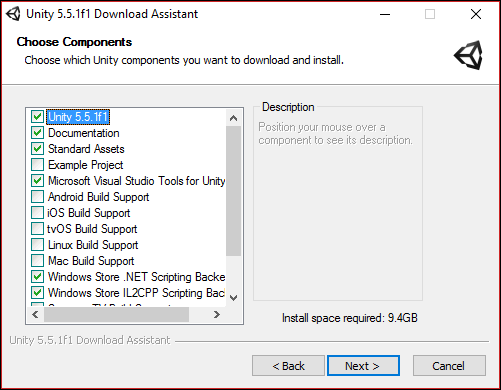This screenshot has width=501, height=390.
Task: Enable the Example Project checkbox
Action: (37, 165)
